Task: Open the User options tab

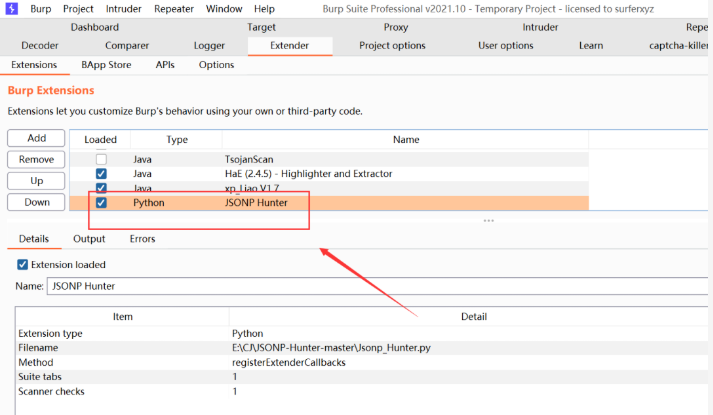Action: point(506,45)
